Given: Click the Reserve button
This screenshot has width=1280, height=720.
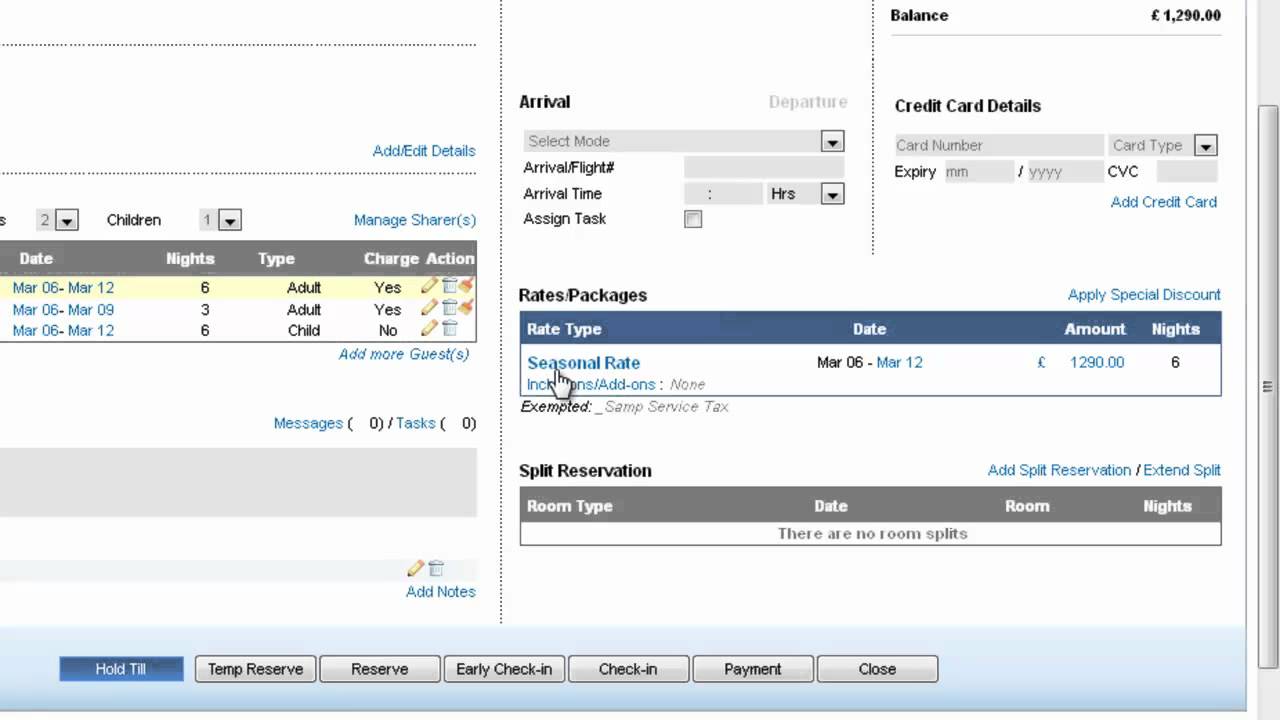Looking at the screenshot, I should (379, 669).
